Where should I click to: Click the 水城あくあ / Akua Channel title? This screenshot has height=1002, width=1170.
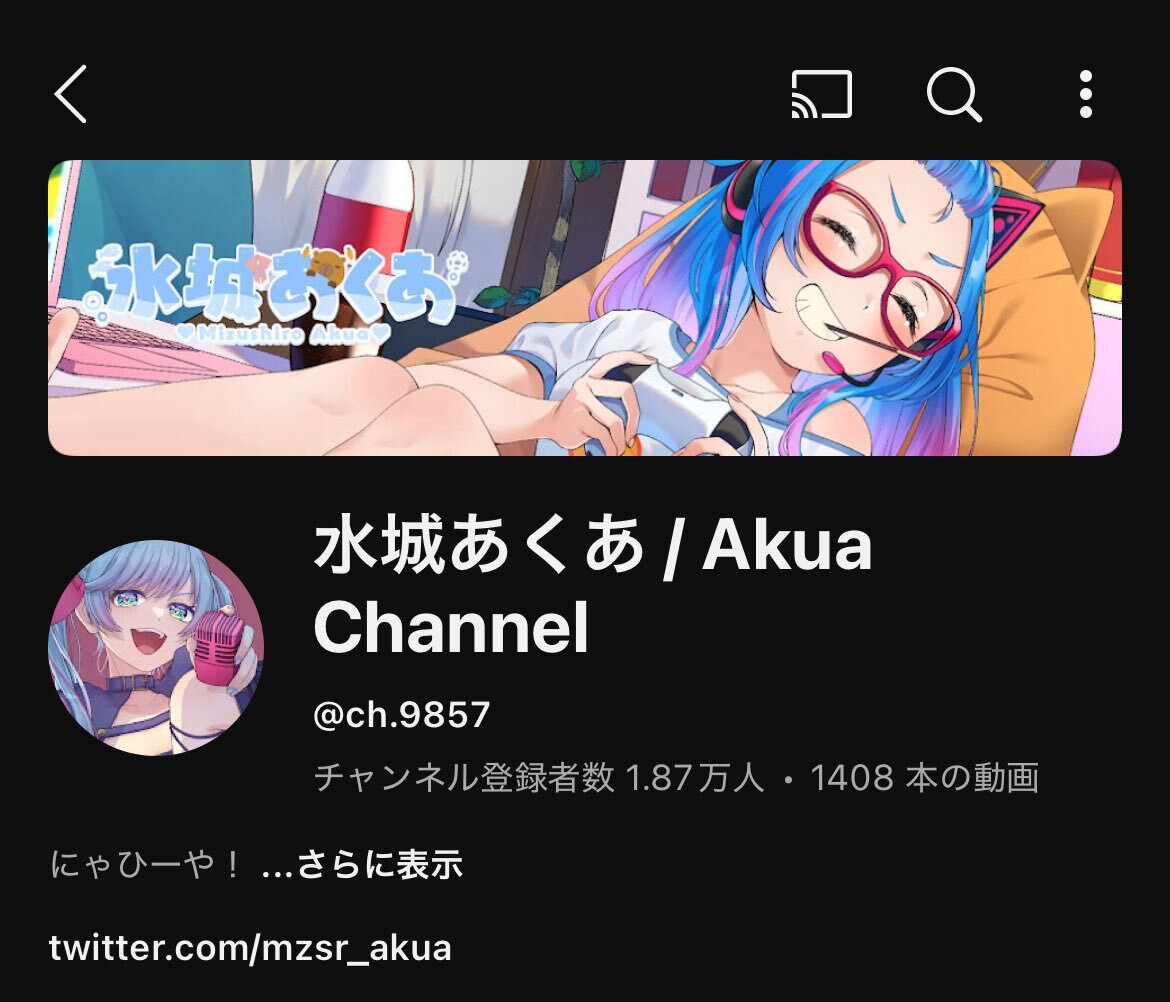[592, 586]
